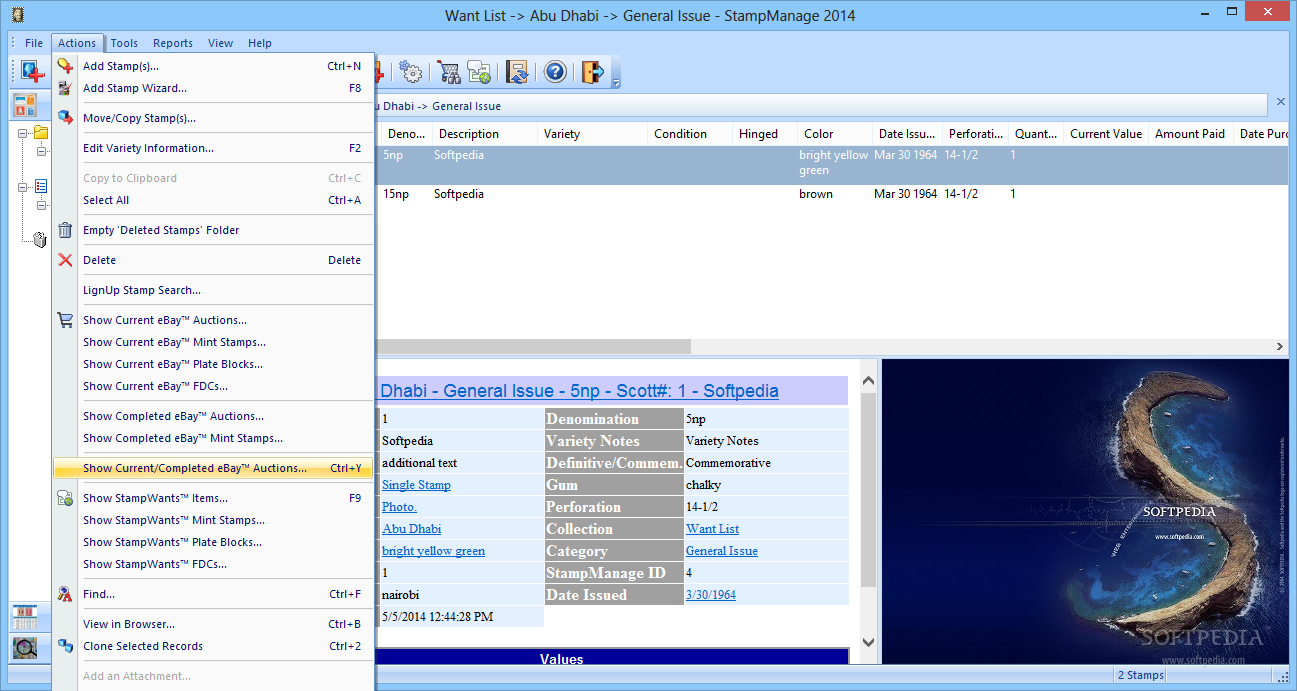Select the deleted stamps trash can in tree
The image size is (1297, 691).
(x=40, y=239)
